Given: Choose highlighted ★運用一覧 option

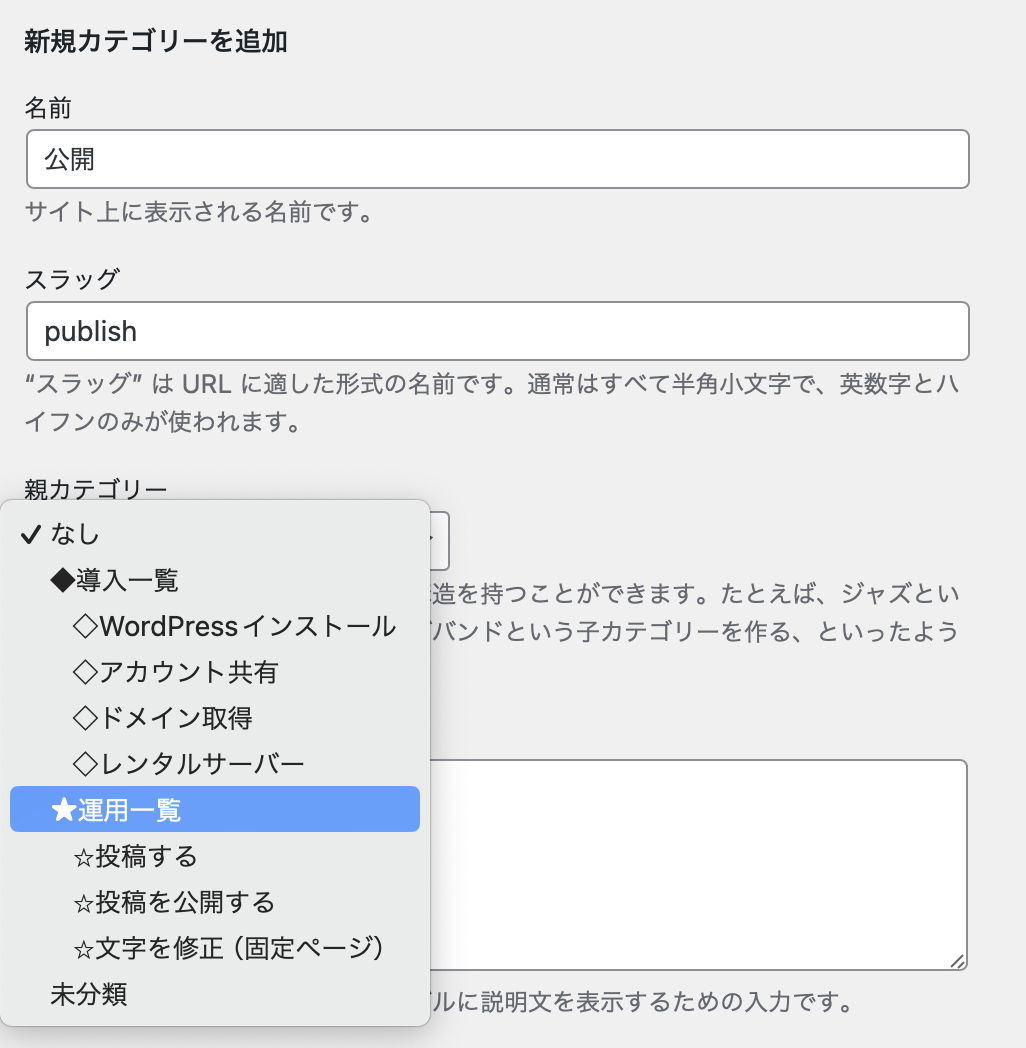Looking at the screenshot, I should (116, 810).
